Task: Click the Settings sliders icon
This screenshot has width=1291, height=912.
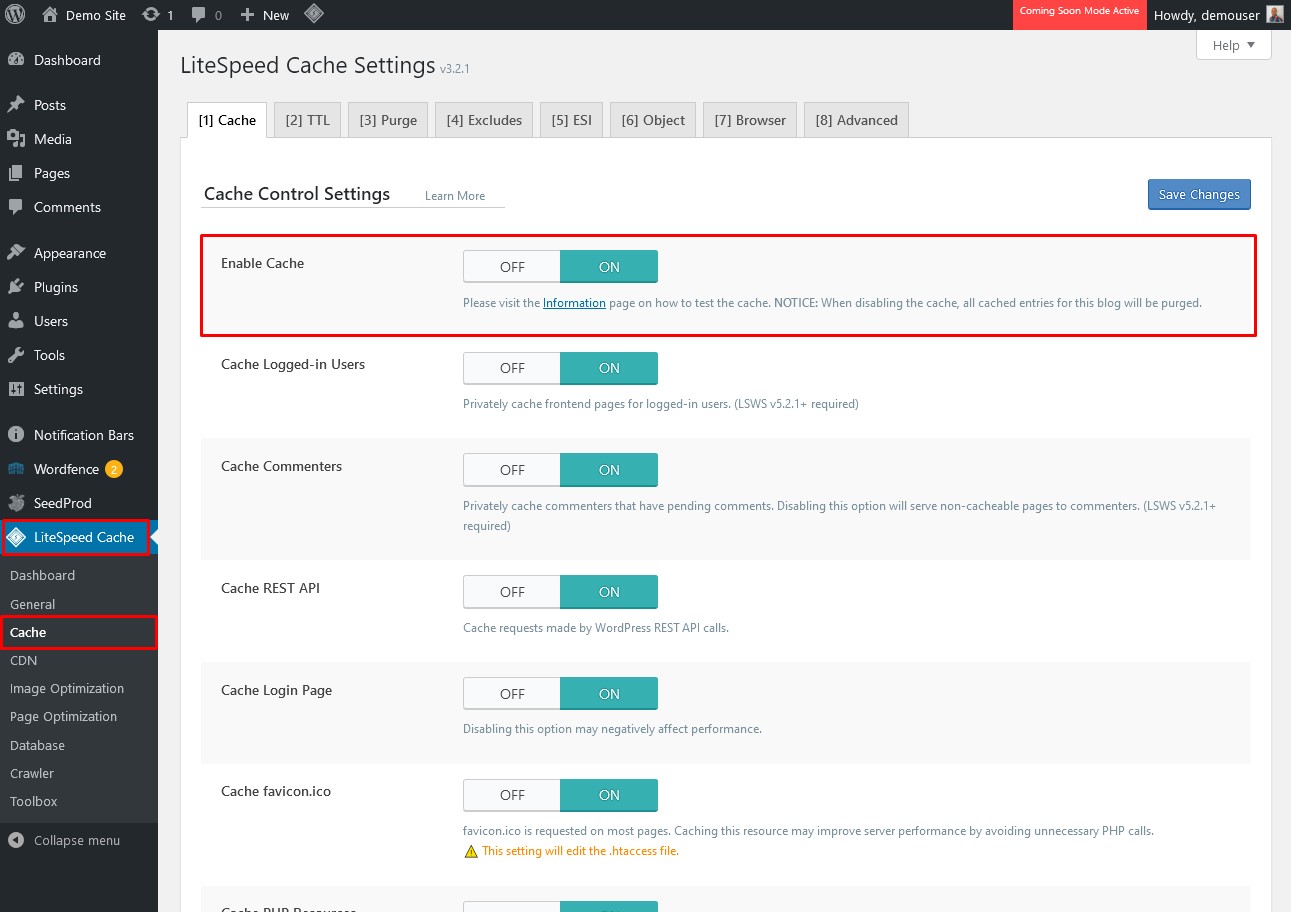Action: click(16, 389)
